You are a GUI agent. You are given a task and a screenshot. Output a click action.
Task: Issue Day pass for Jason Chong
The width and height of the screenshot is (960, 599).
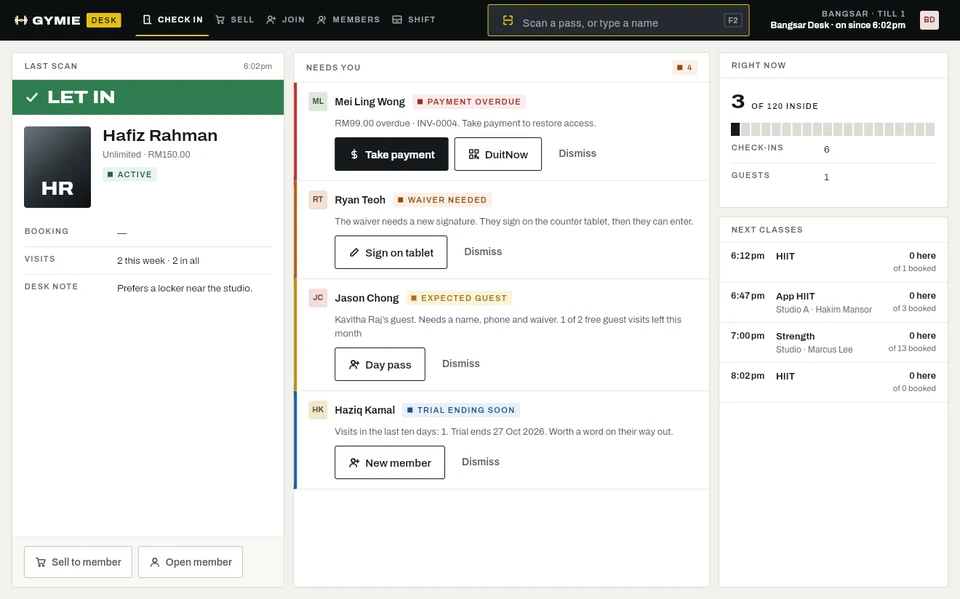pos(380,364)
